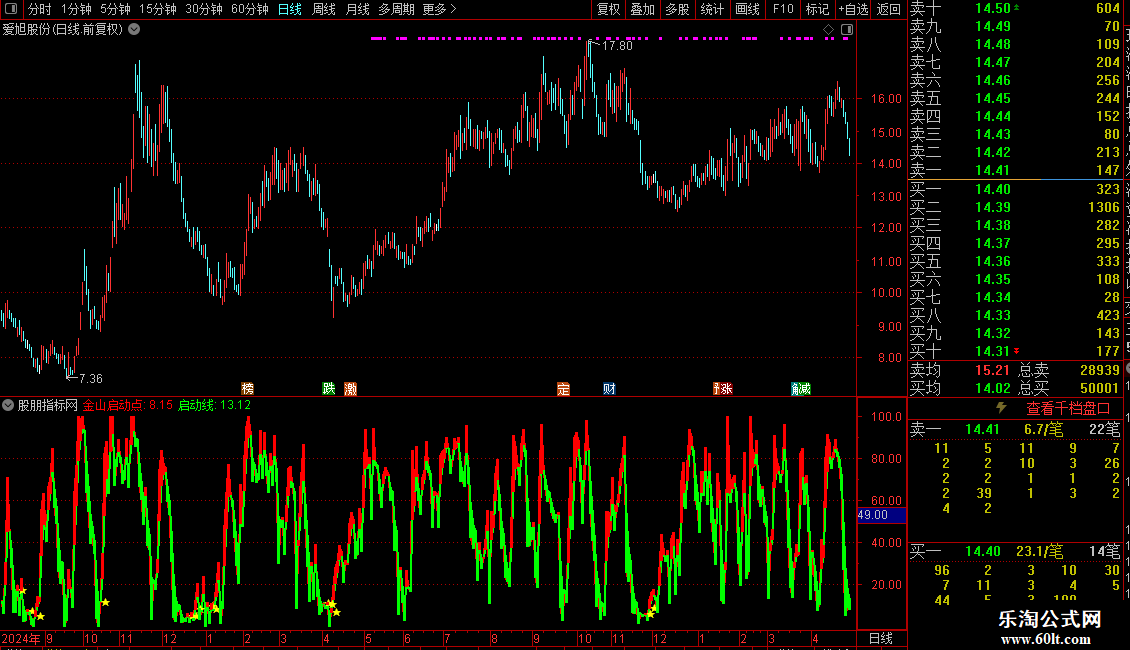The height and width of the screenshot is (650, 1130).
Task: Open the 多股 multi-stock view
Action: coord(677,9)
